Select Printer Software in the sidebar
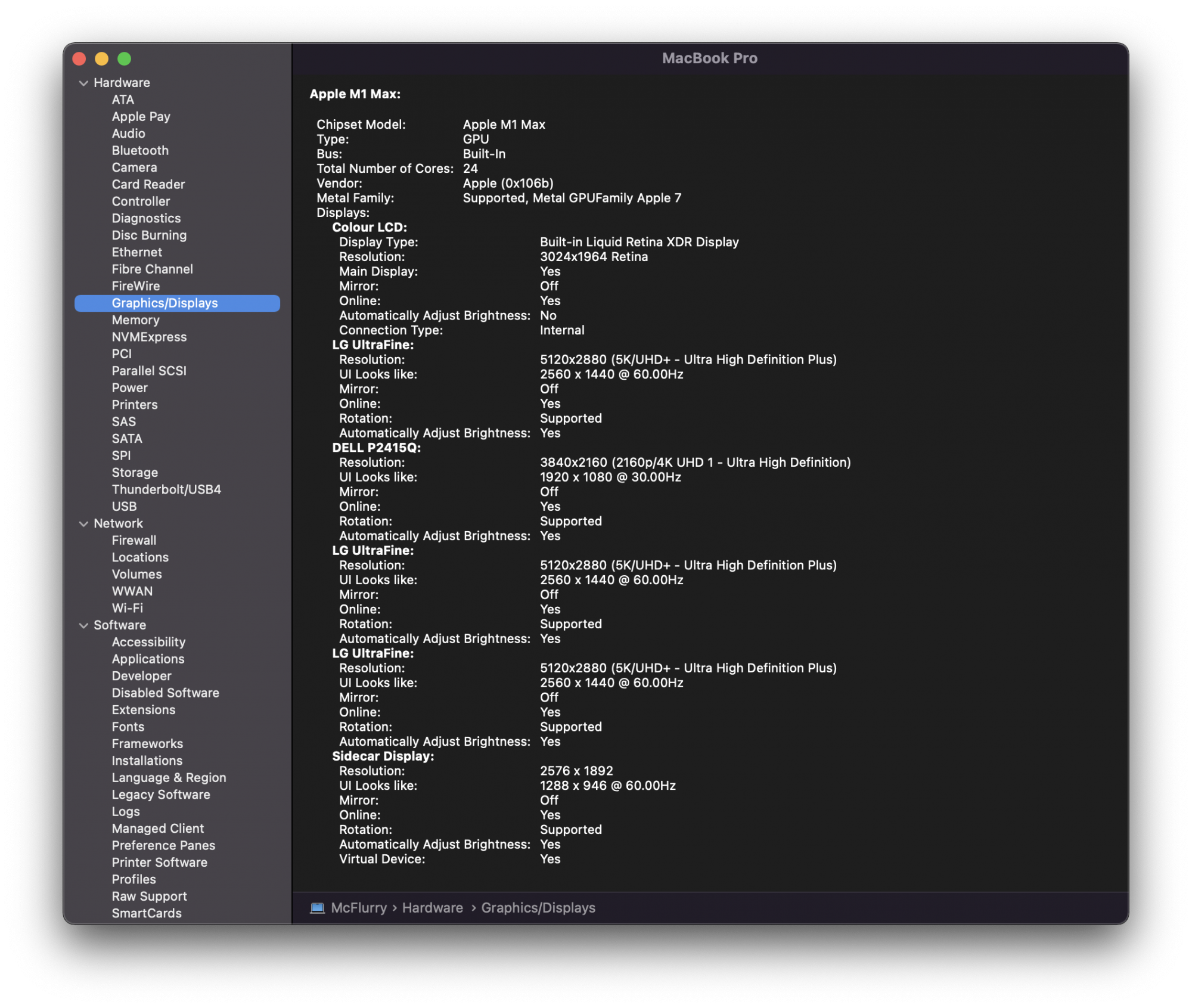 pyautogui.click(x=160, y=863)
